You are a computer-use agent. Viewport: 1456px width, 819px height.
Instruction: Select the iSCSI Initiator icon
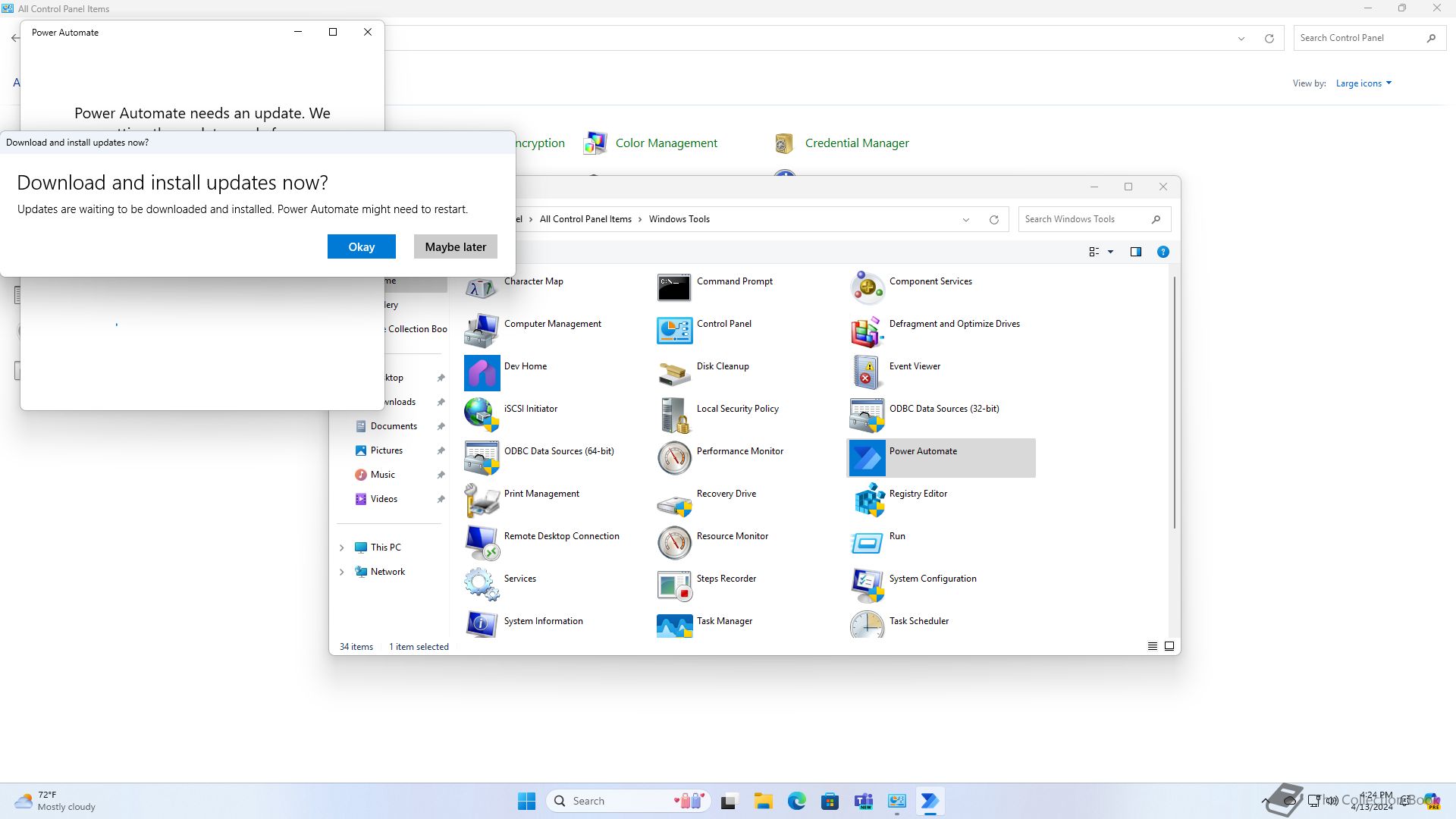tap(482, 416)
